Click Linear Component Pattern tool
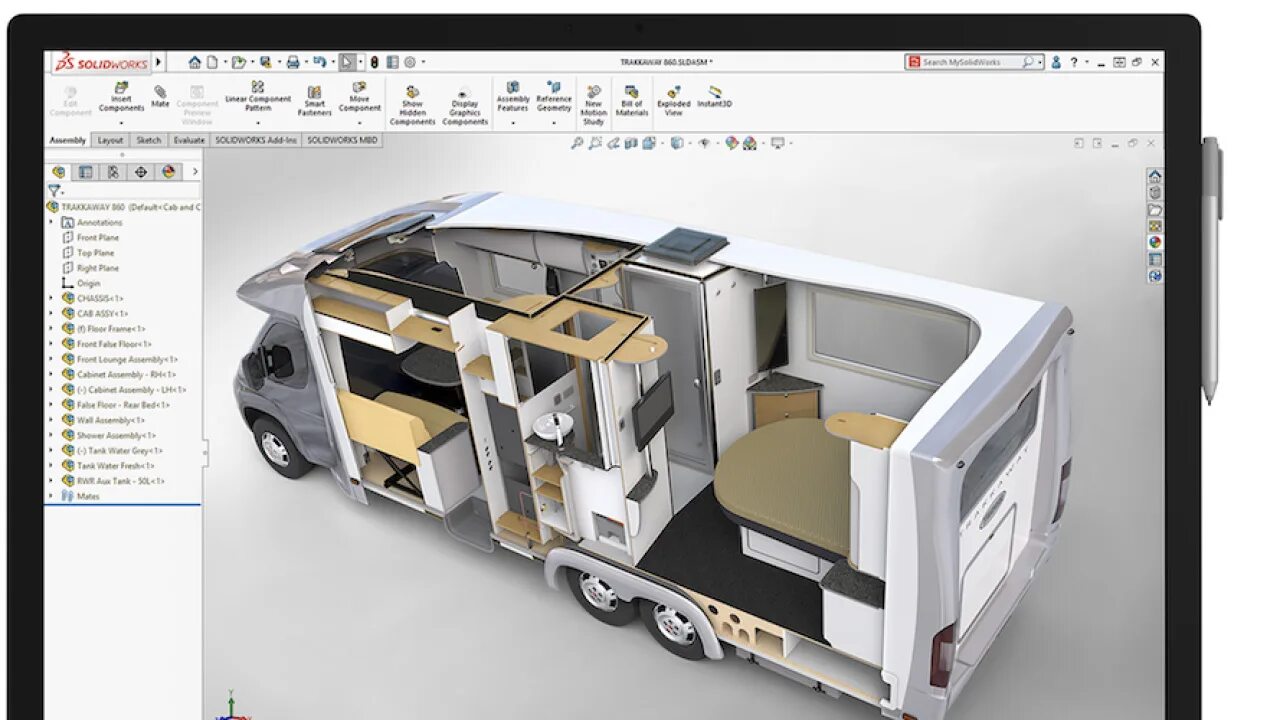 click(258, 98)
